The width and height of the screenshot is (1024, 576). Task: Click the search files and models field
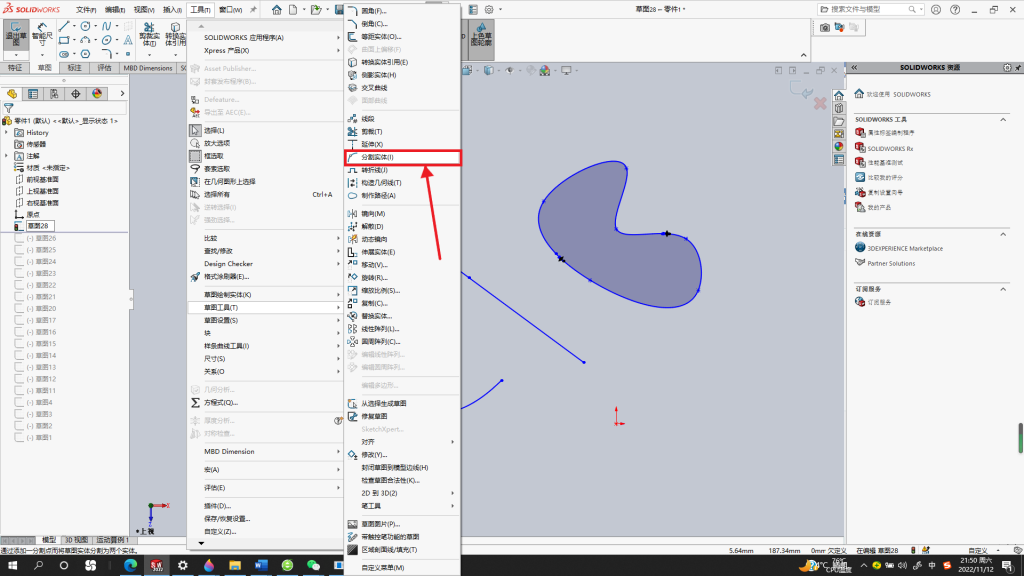(x=868, y=9)
